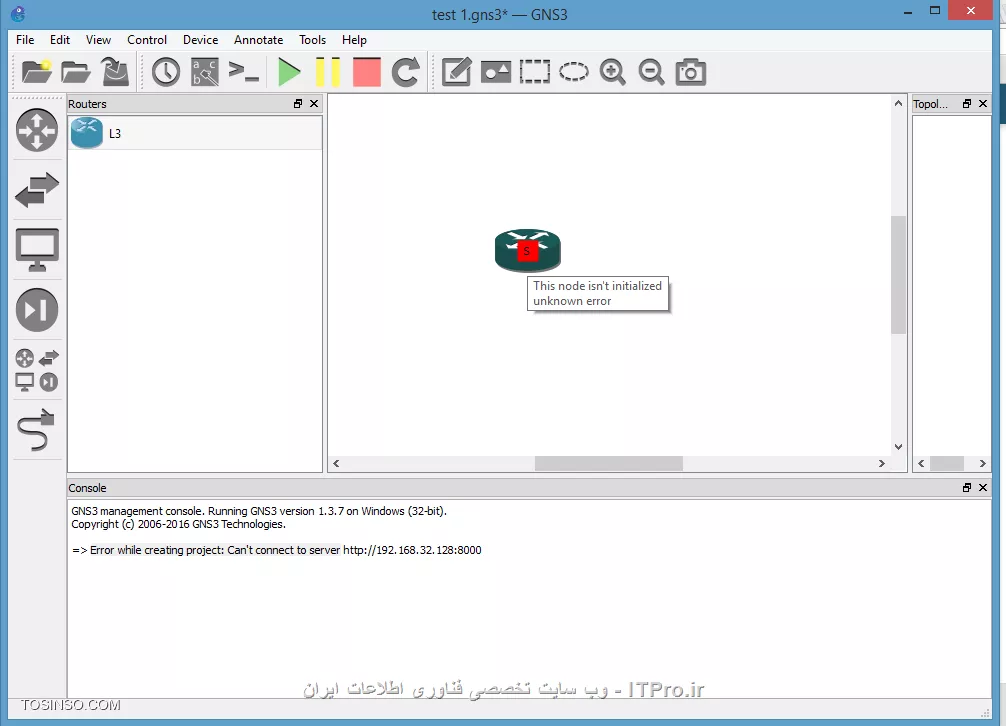This screenshot has width=1006, height=726.
Task: Click the Save project as icon
Action: pyautogui.click(x=115, y=72)
